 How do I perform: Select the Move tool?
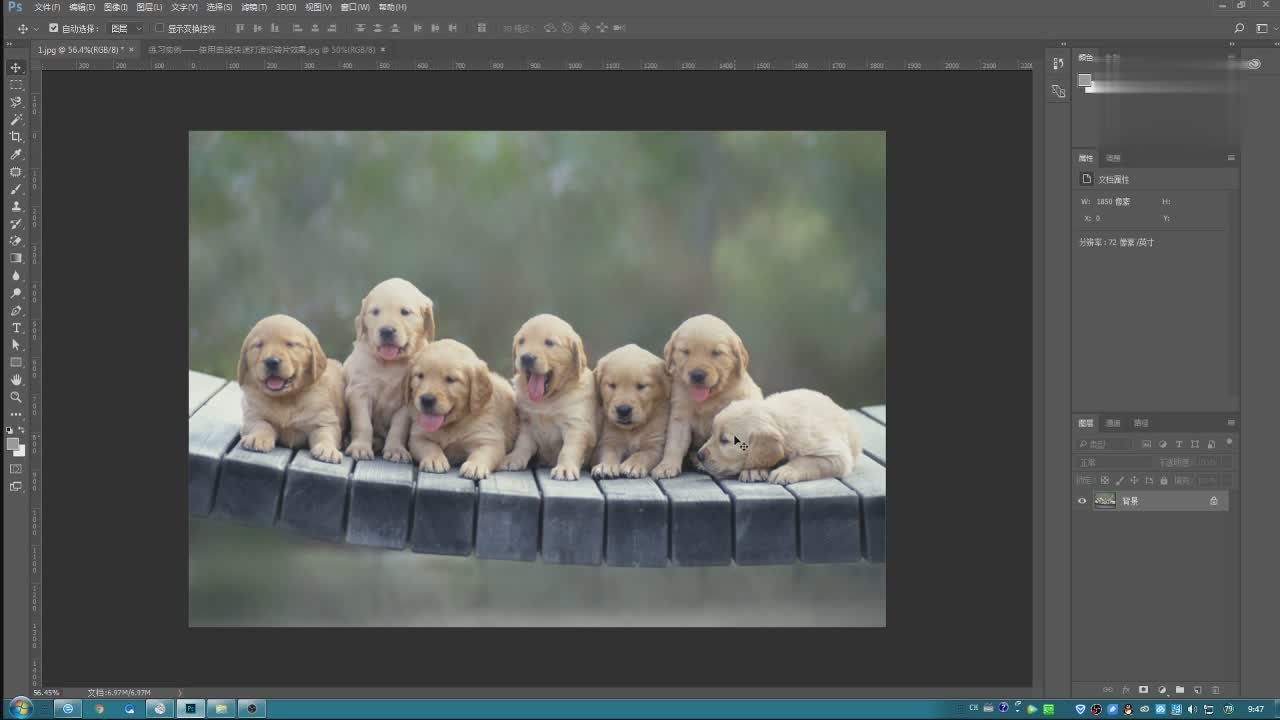coord(16,68)
